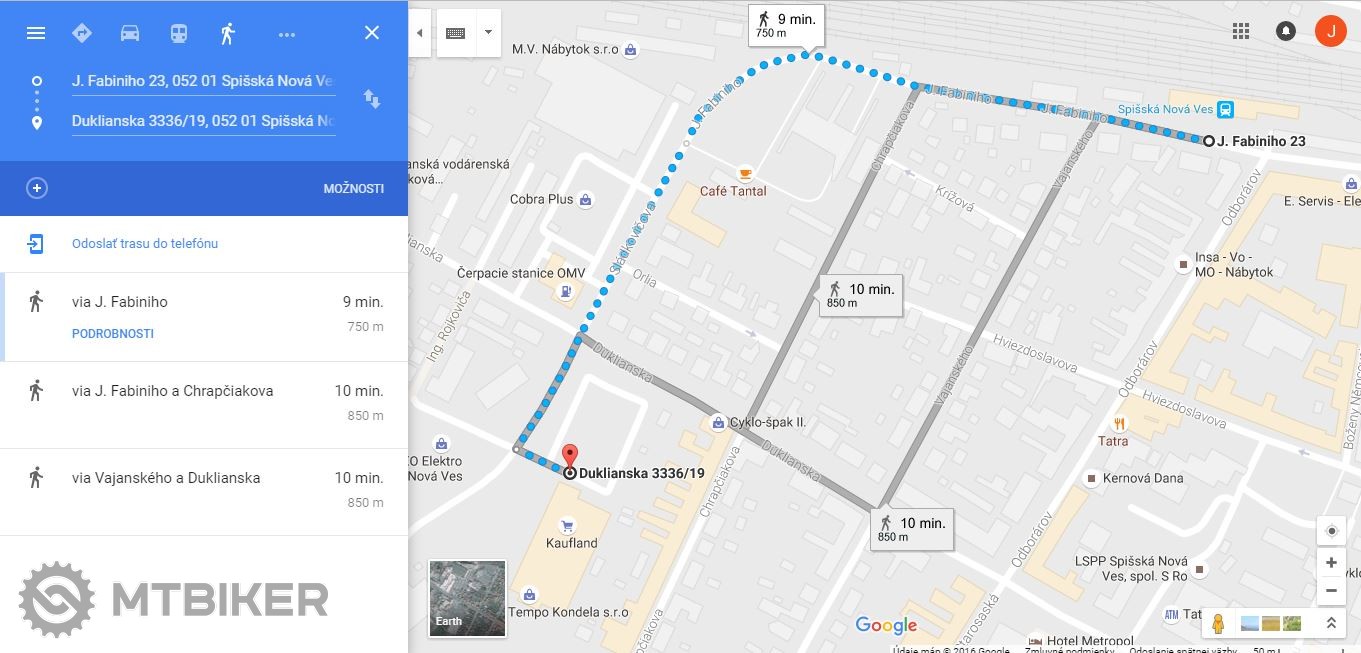Open MOŽNOSTI route options
1361x653 pixels.
point(353,188)
